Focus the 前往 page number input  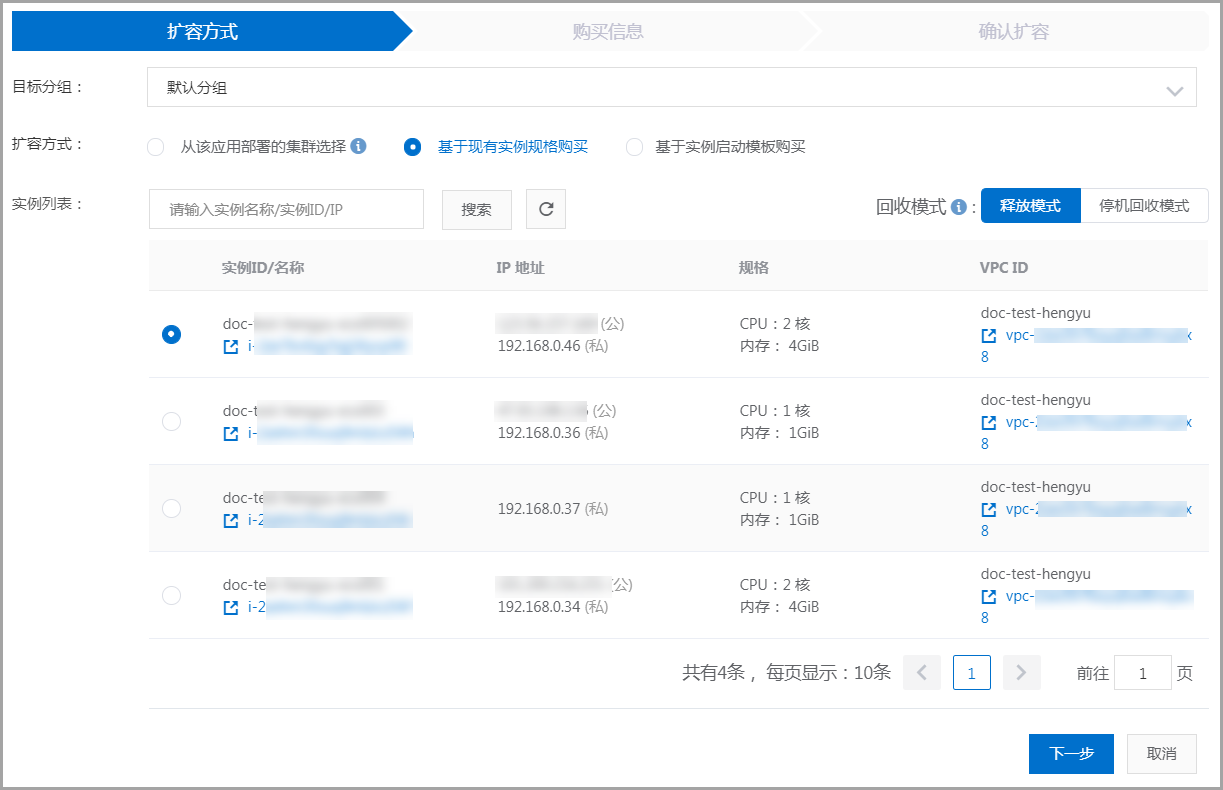click(1142, 673)
